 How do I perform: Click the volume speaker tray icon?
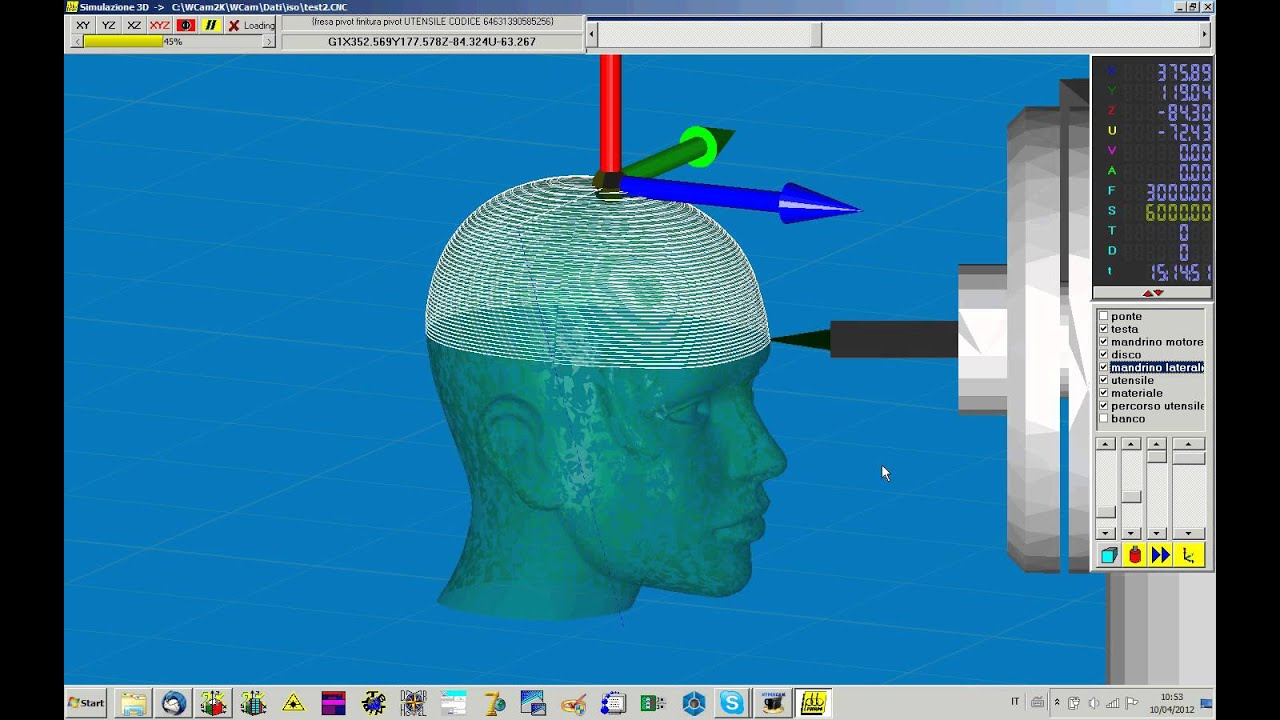click(x=1093, y=702)
